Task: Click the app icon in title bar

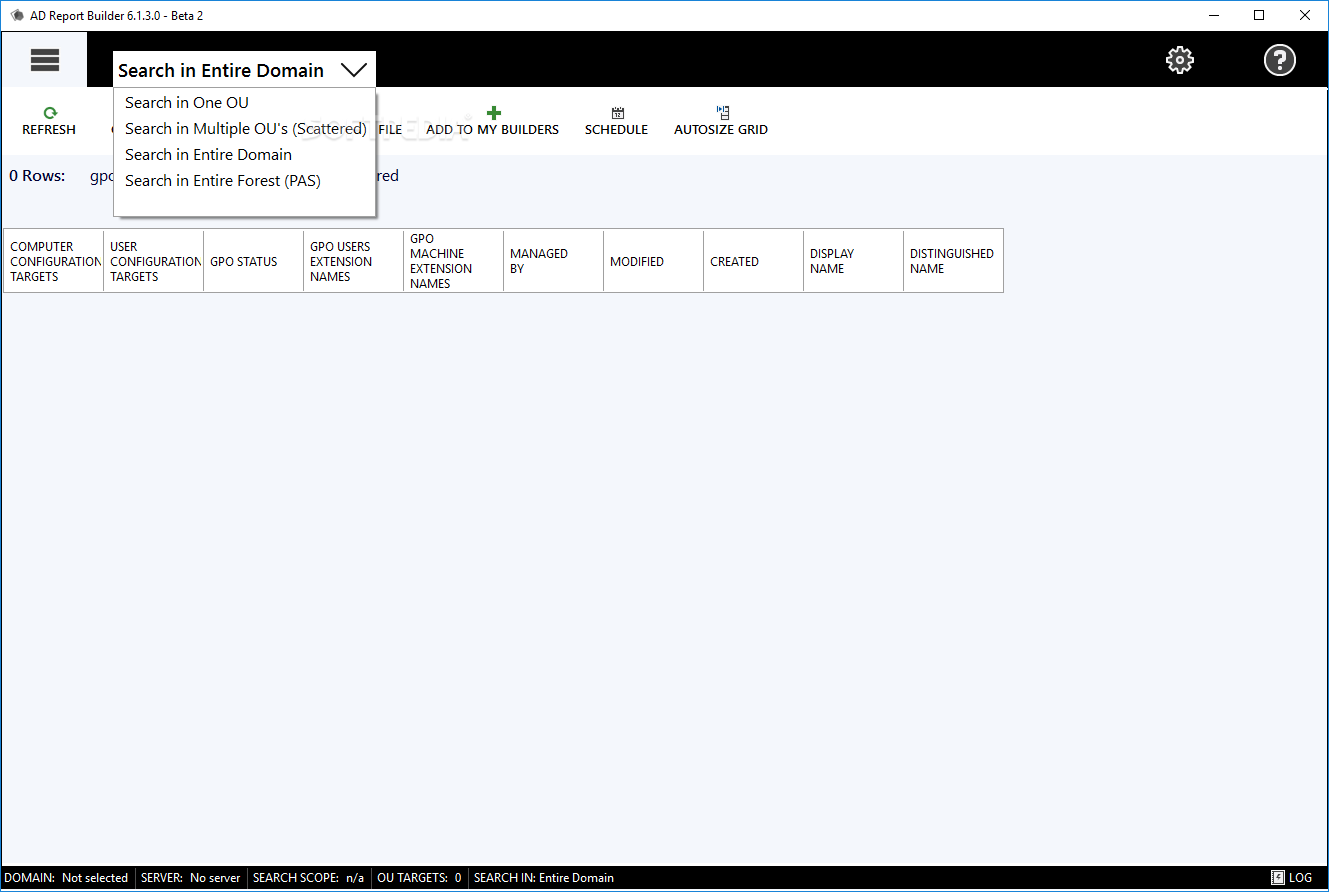Action: point(17,16)
